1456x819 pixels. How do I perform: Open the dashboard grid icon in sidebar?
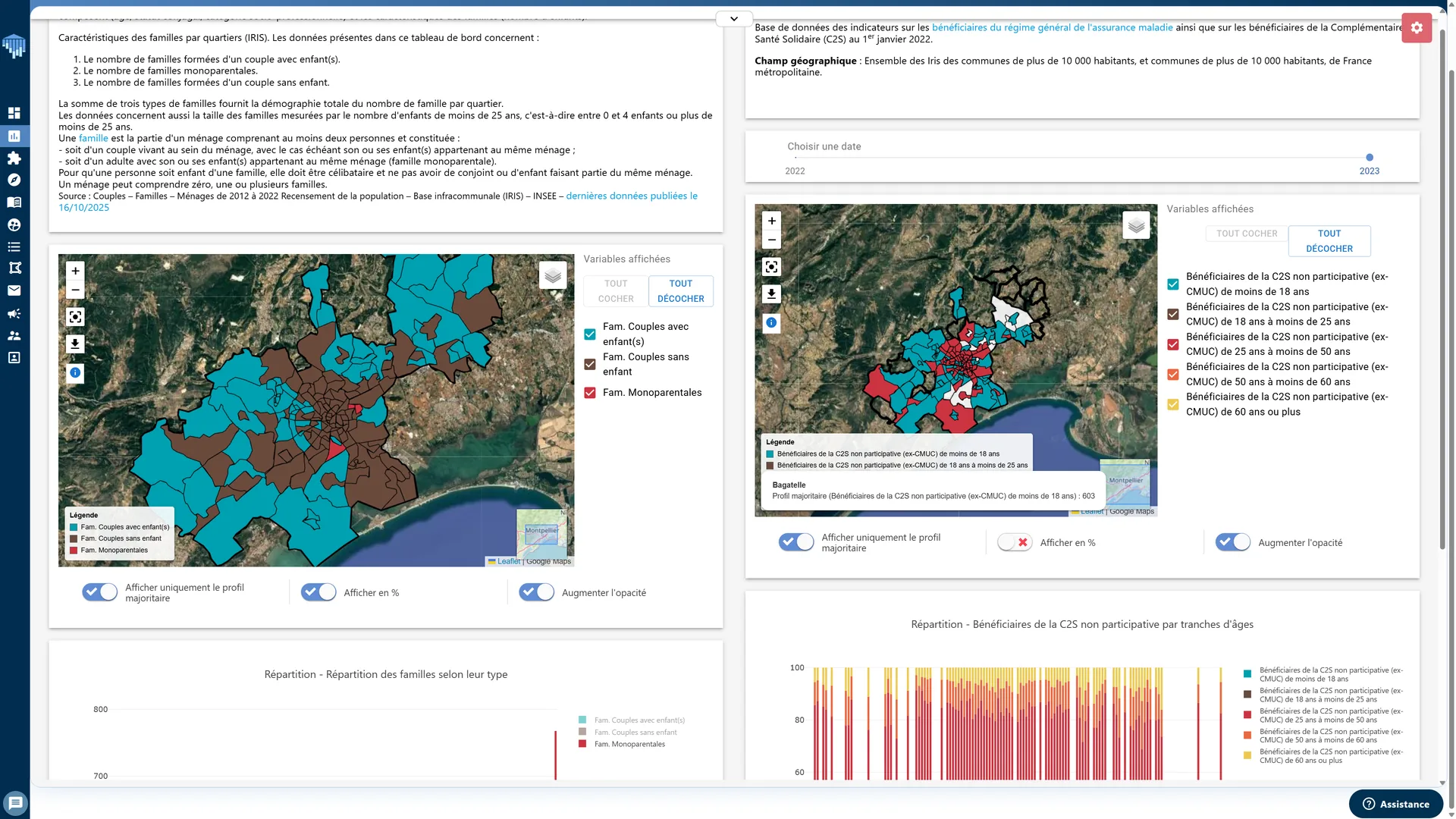tap(14, 113)
